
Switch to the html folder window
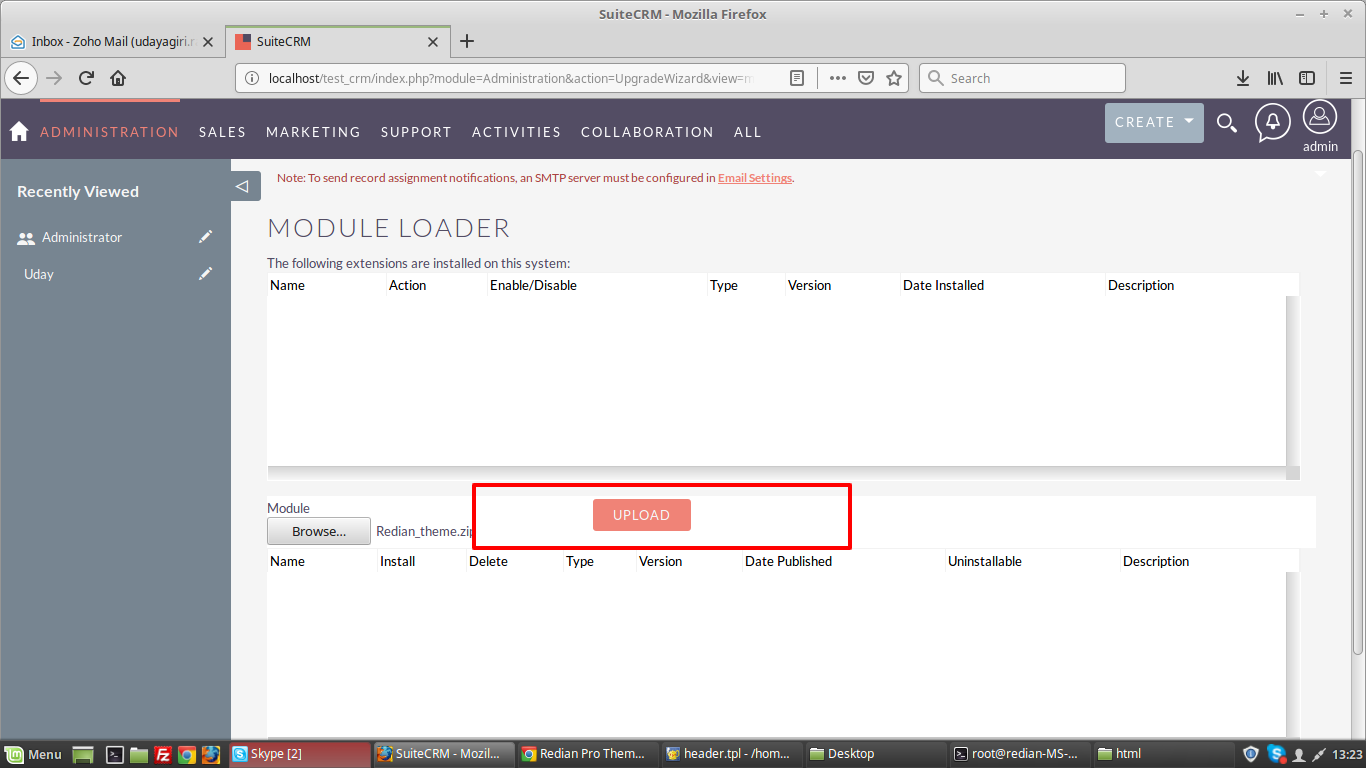coord(1164,755)
